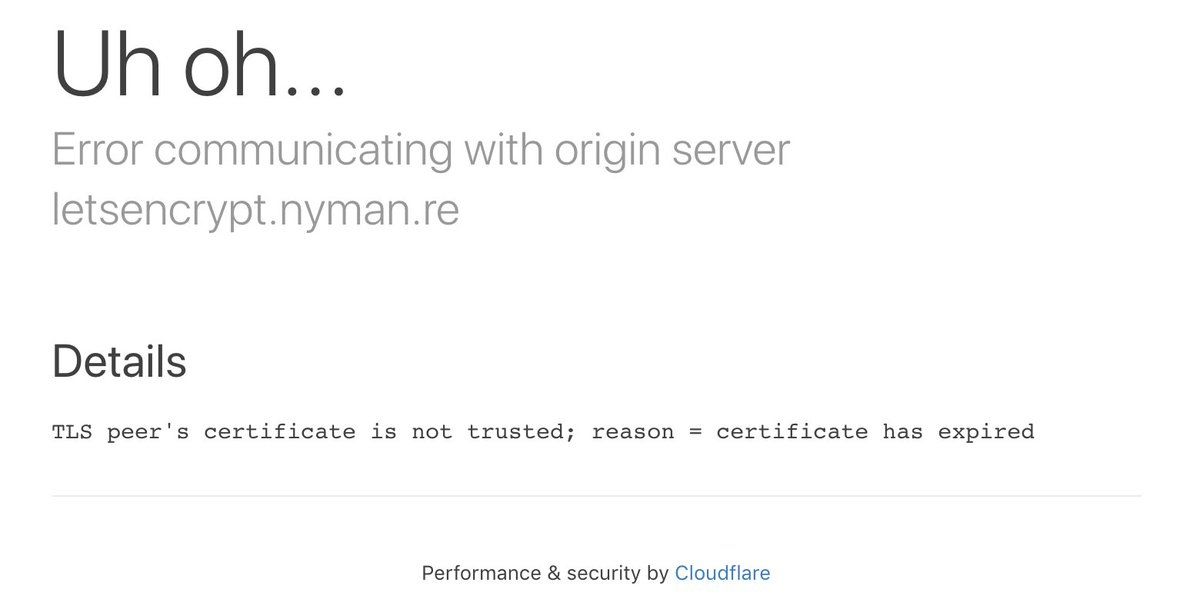Click the "Performance & security by" footer text

point(545,573)
